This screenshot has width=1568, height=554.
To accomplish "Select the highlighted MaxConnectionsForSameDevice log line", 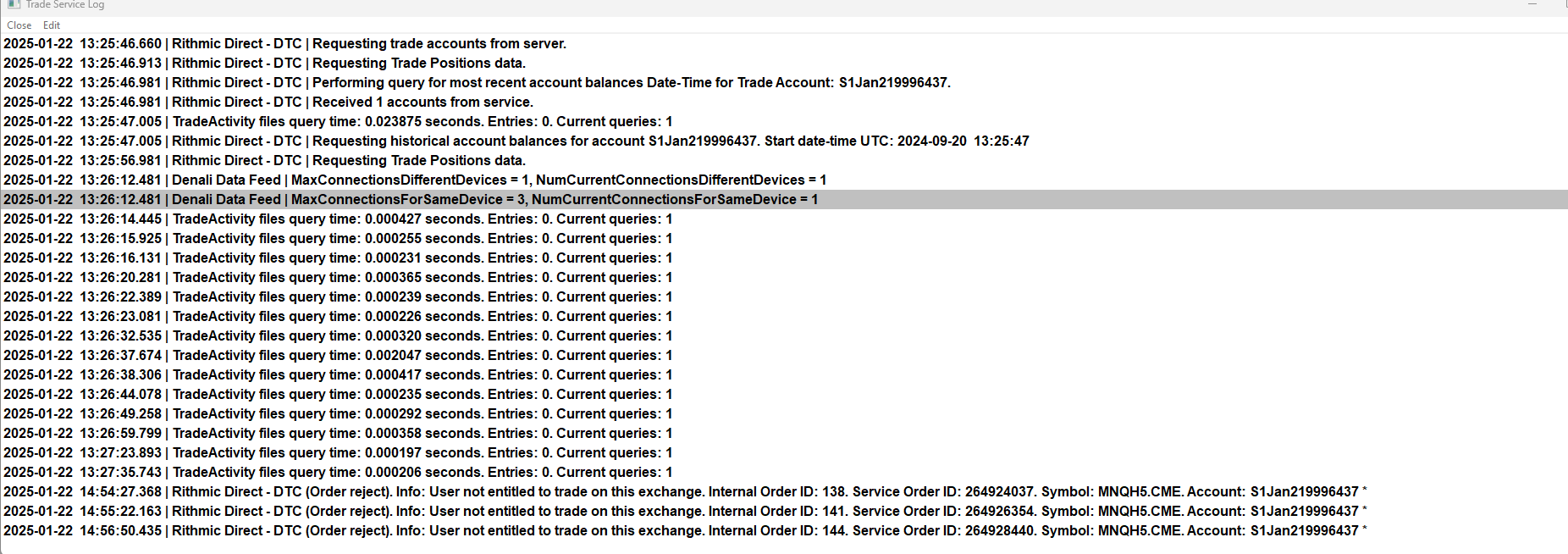I will [784, 200].
